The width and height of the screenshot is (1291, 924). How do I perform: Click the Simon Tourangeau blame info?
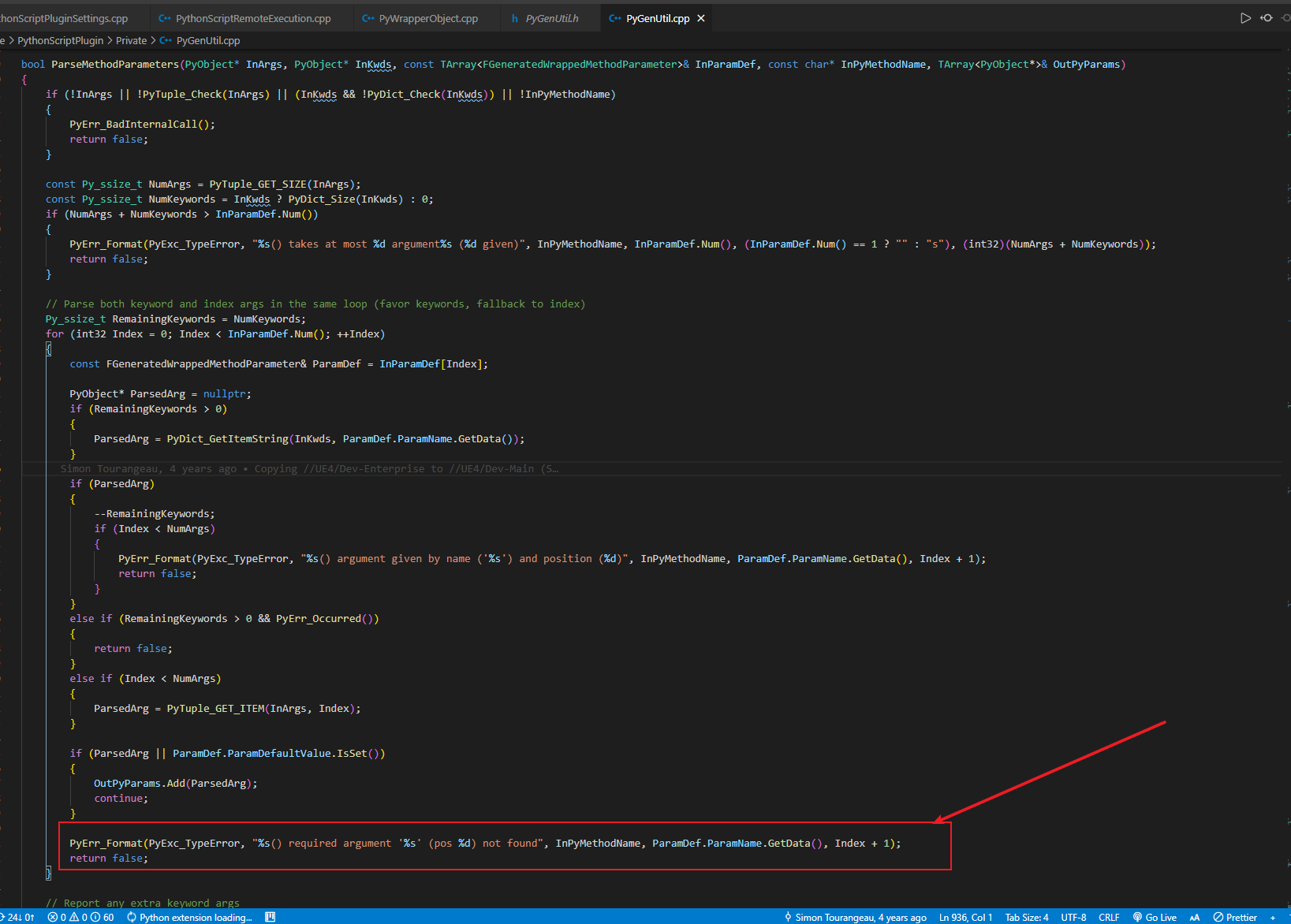(x=854, y=917)
